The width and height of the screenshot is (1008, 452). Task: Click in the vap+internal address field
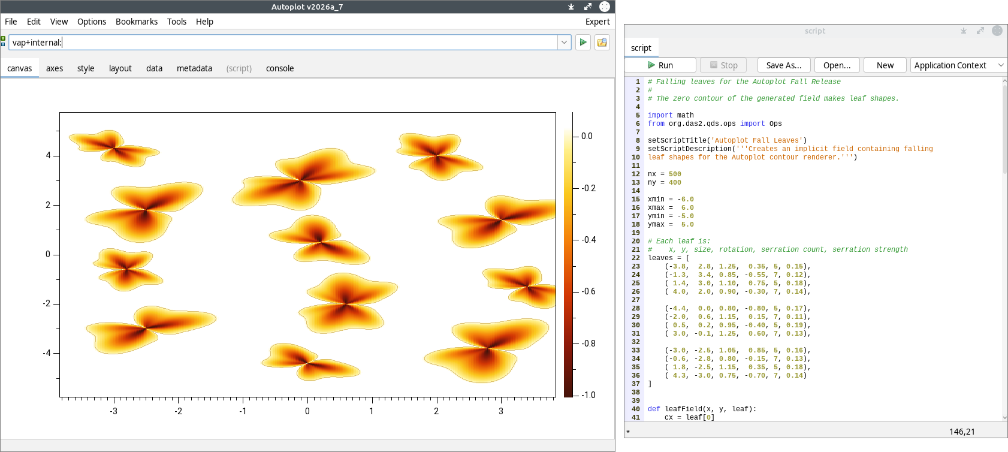pos(282,42)
